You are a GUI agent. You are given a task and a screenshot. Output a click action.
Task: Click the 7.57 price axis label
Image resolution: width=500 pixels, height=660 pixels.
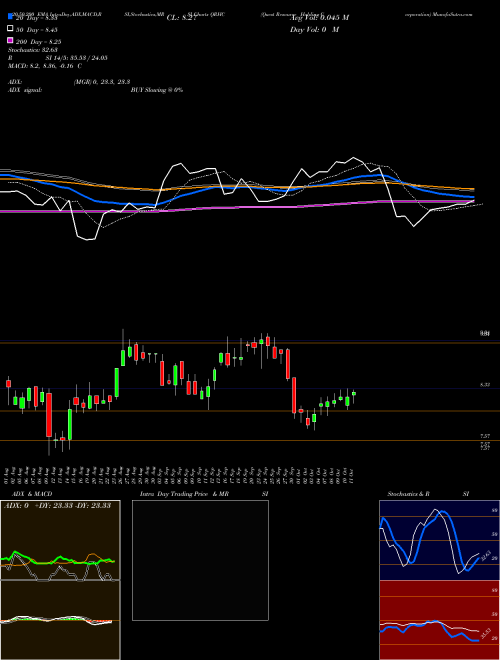484,436
